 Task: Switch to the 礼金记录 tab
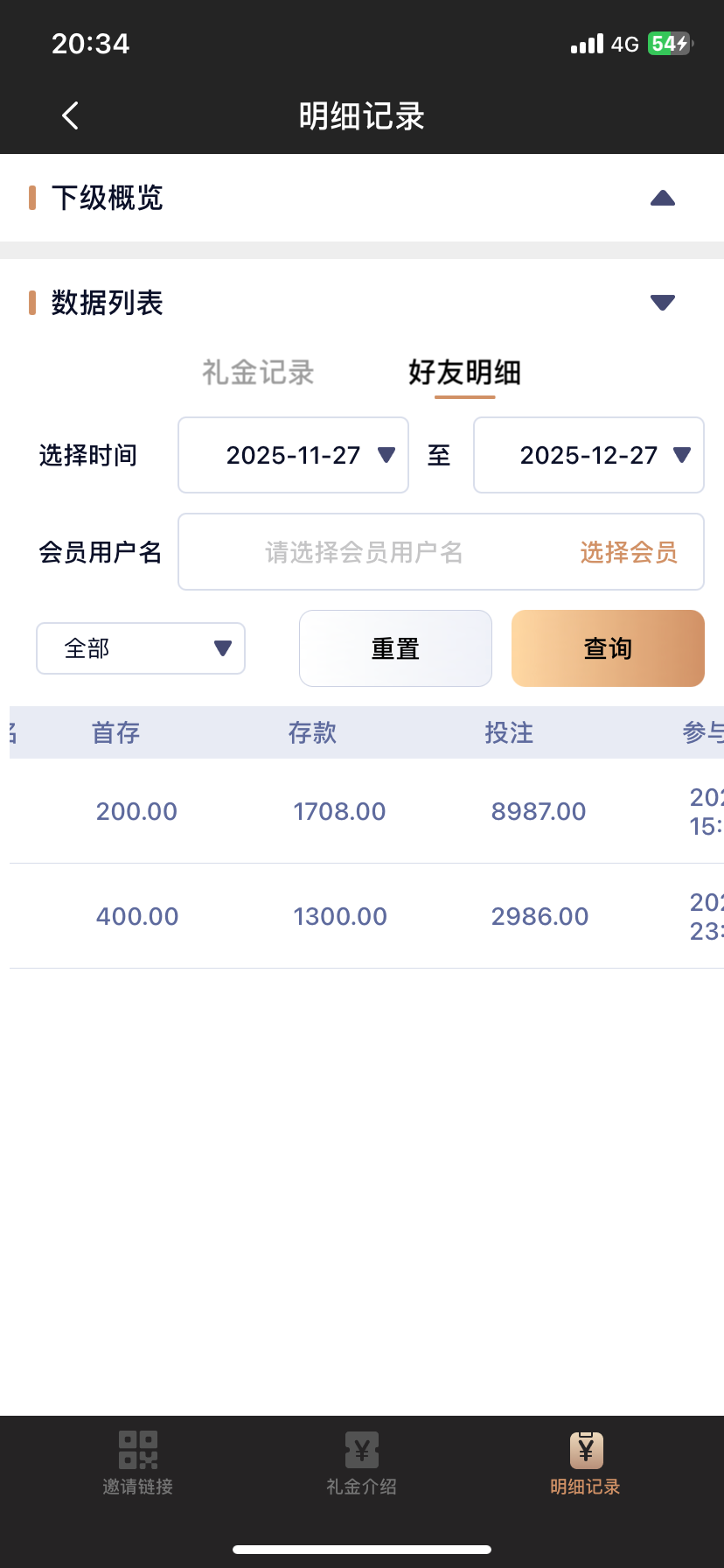pos(258,373)
